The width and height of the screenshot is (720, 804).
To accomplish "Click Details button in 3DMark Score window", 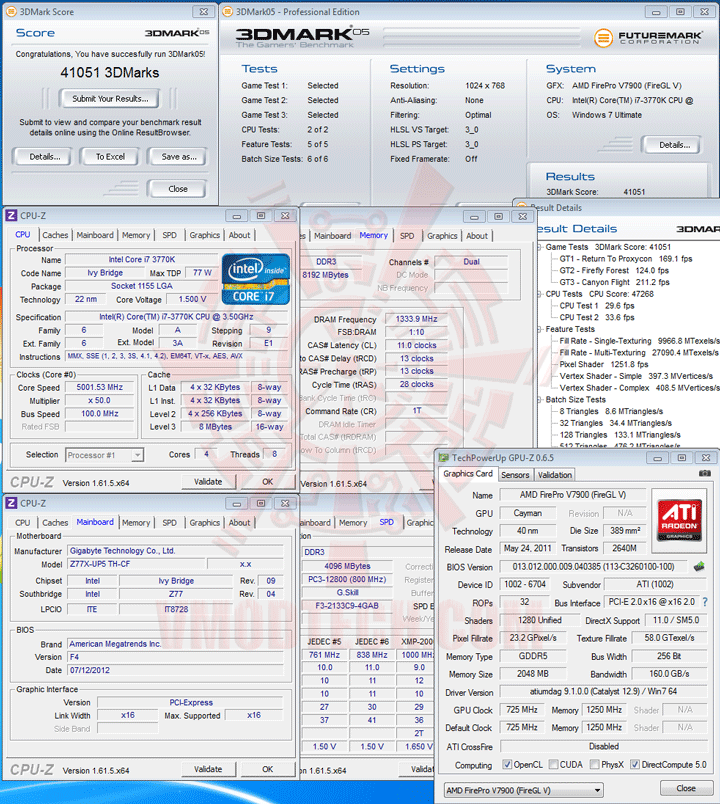I will (x=45, y=157).
